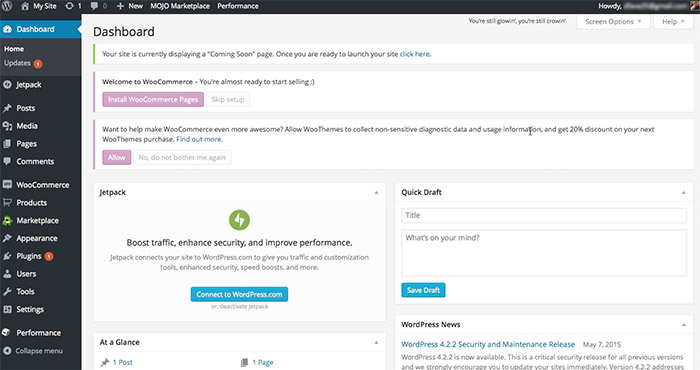Click the Performance cube icon in sidebar

click(7, 333)
